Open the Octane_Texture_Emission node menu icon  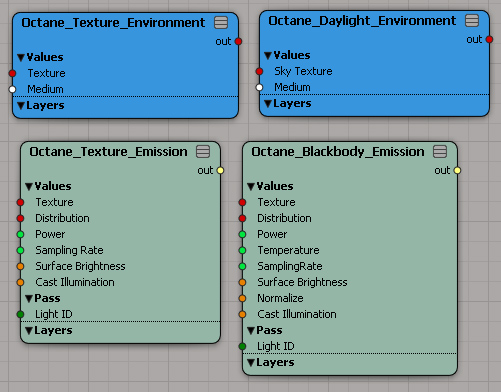point(203,152)
